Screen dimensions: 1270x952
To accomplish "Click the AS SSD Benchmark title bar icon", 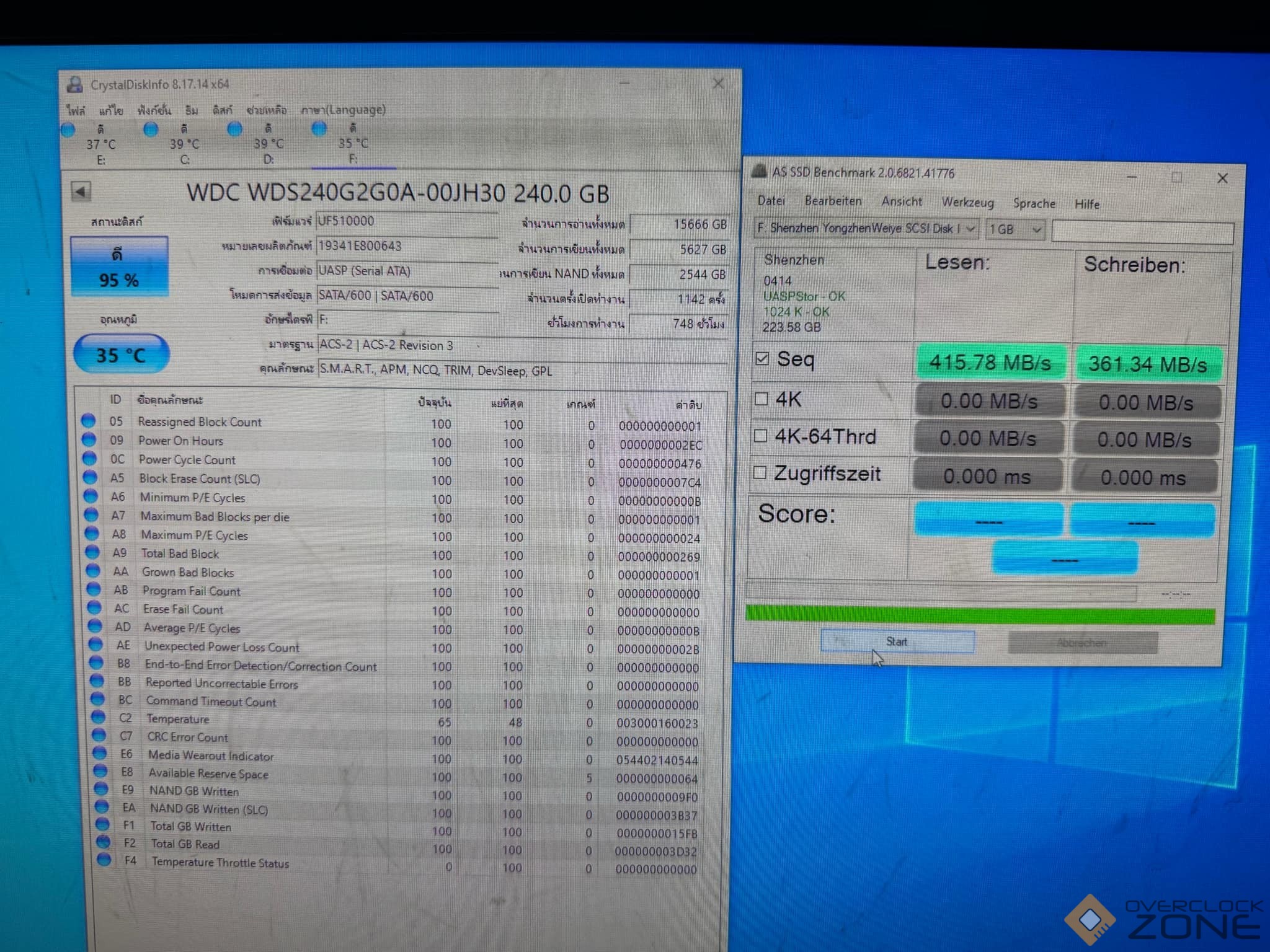I will (759, 172).
